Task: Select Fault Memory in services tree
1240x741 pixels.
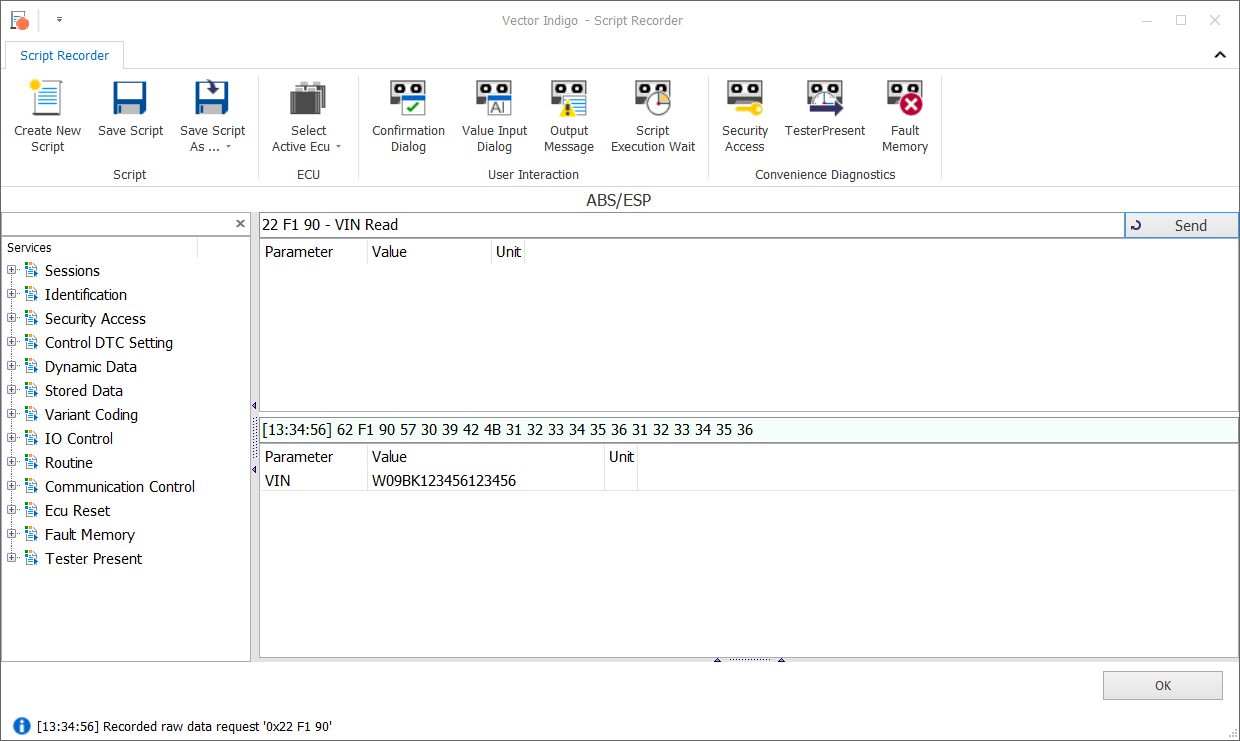Action: [x=90, y=535]
